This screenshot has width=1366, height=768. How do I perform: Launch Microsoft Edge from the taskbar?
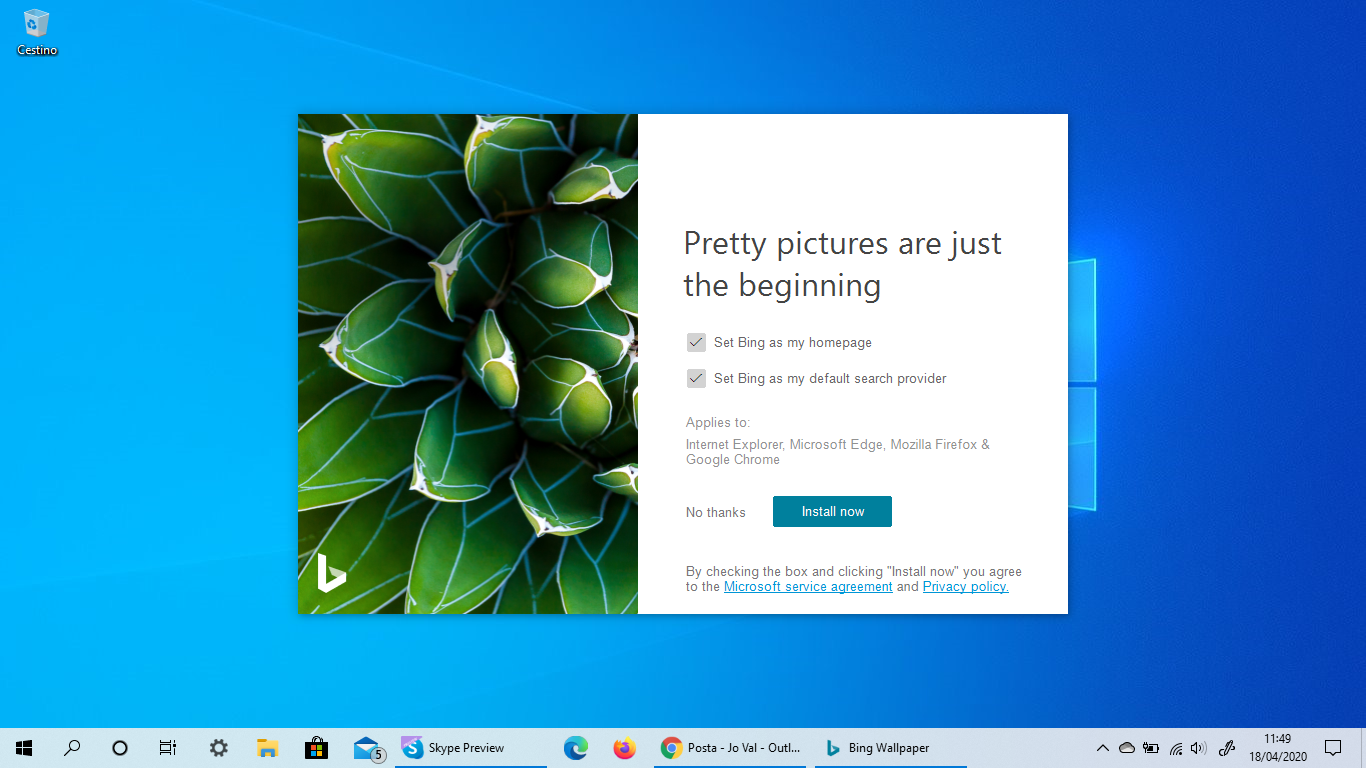[575, 748]
